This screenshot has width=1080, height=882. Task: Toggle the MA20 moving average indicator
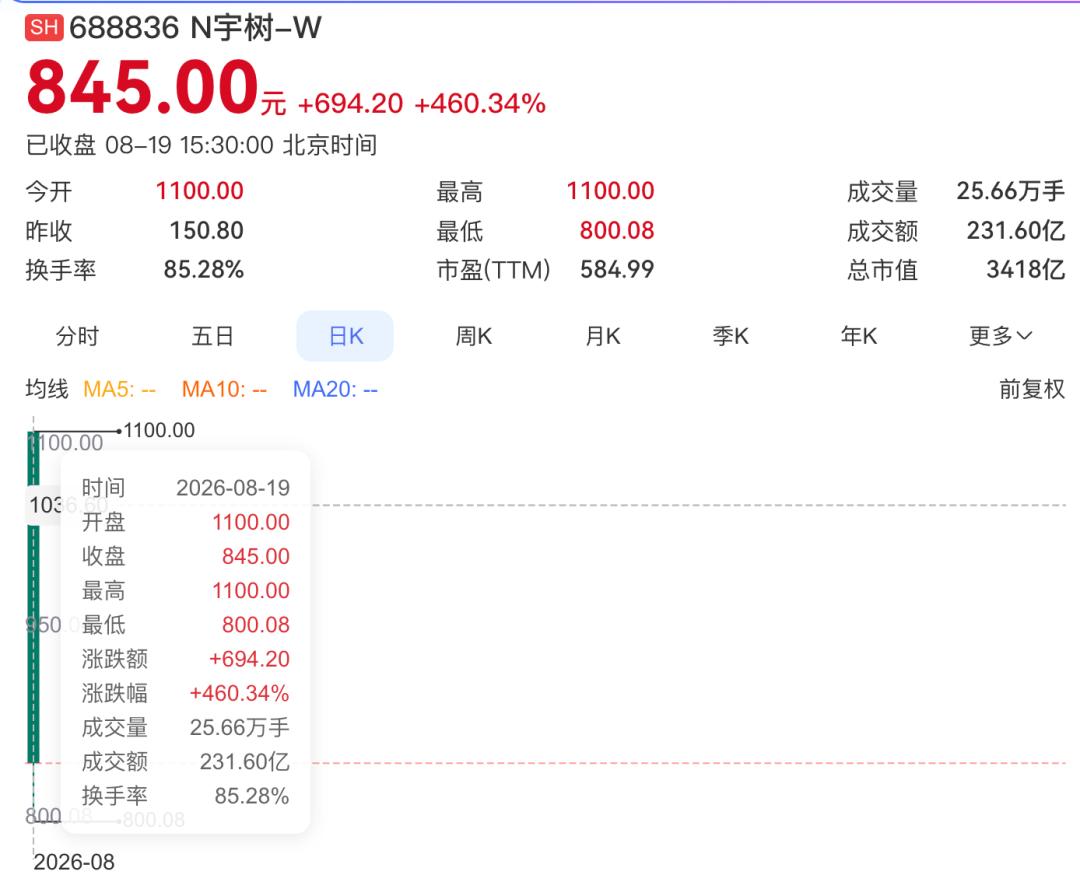click(x=335, y=390)
